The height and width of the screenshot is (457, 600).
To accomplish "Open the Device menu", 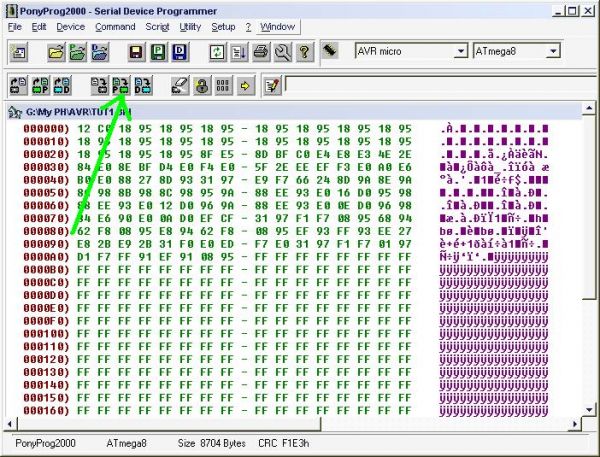I will pyautogui.click(x=71, y=27).
